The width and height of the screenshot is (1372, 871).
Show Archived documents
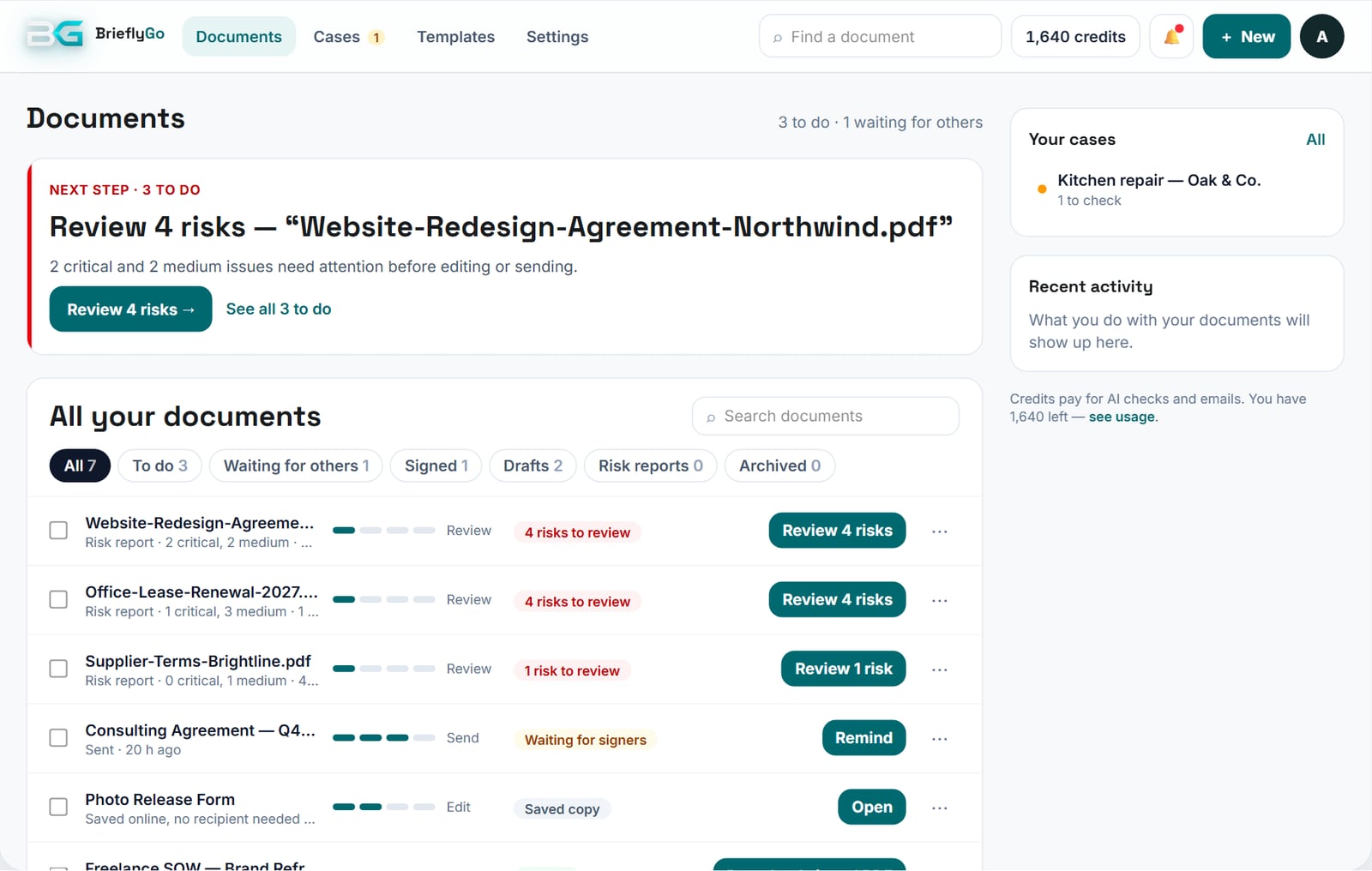point(779,466)
